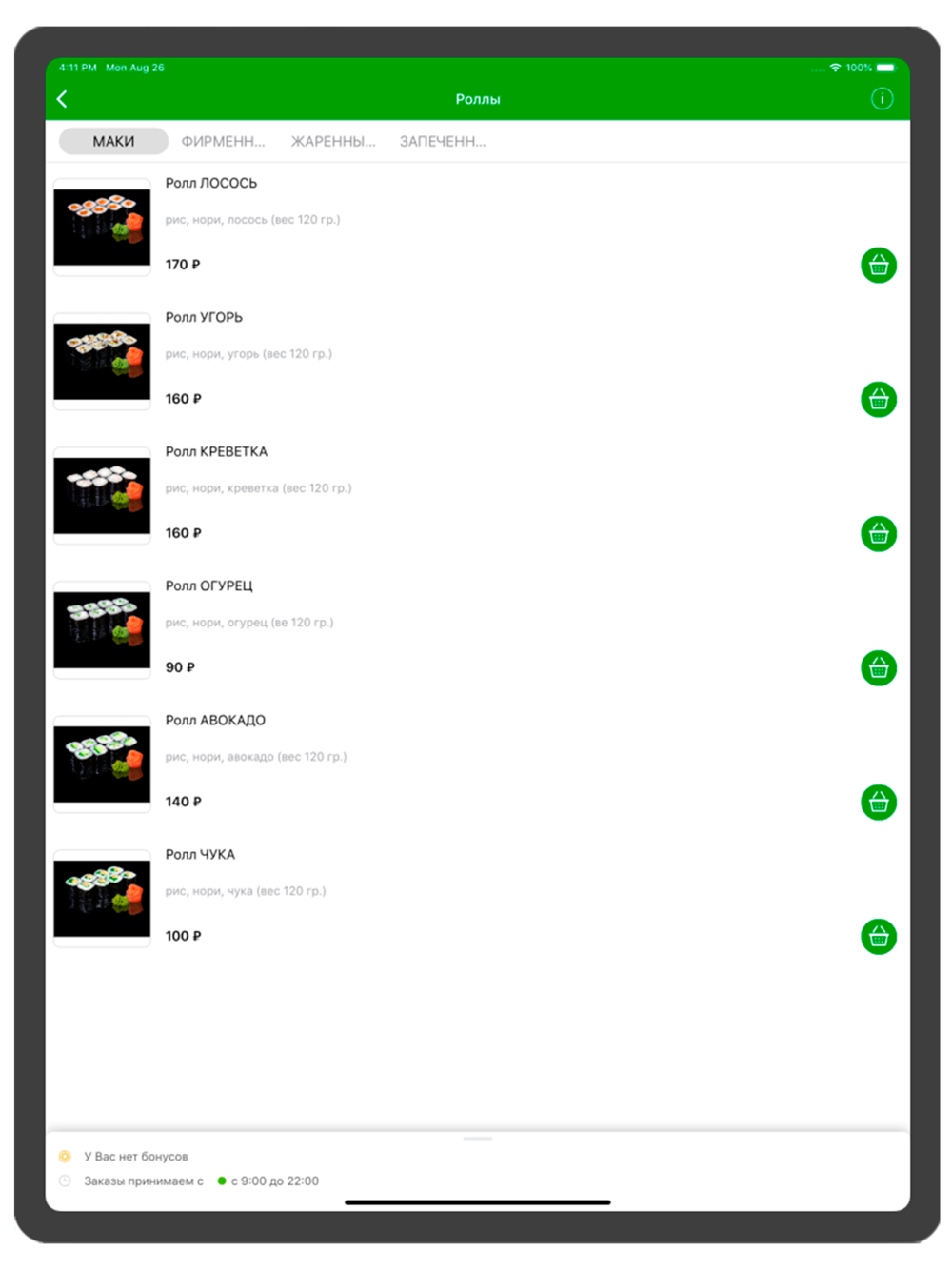Switch to the ЖАРЕННЫ... tab
This screenshot has width=952, height=1270.
333,141
